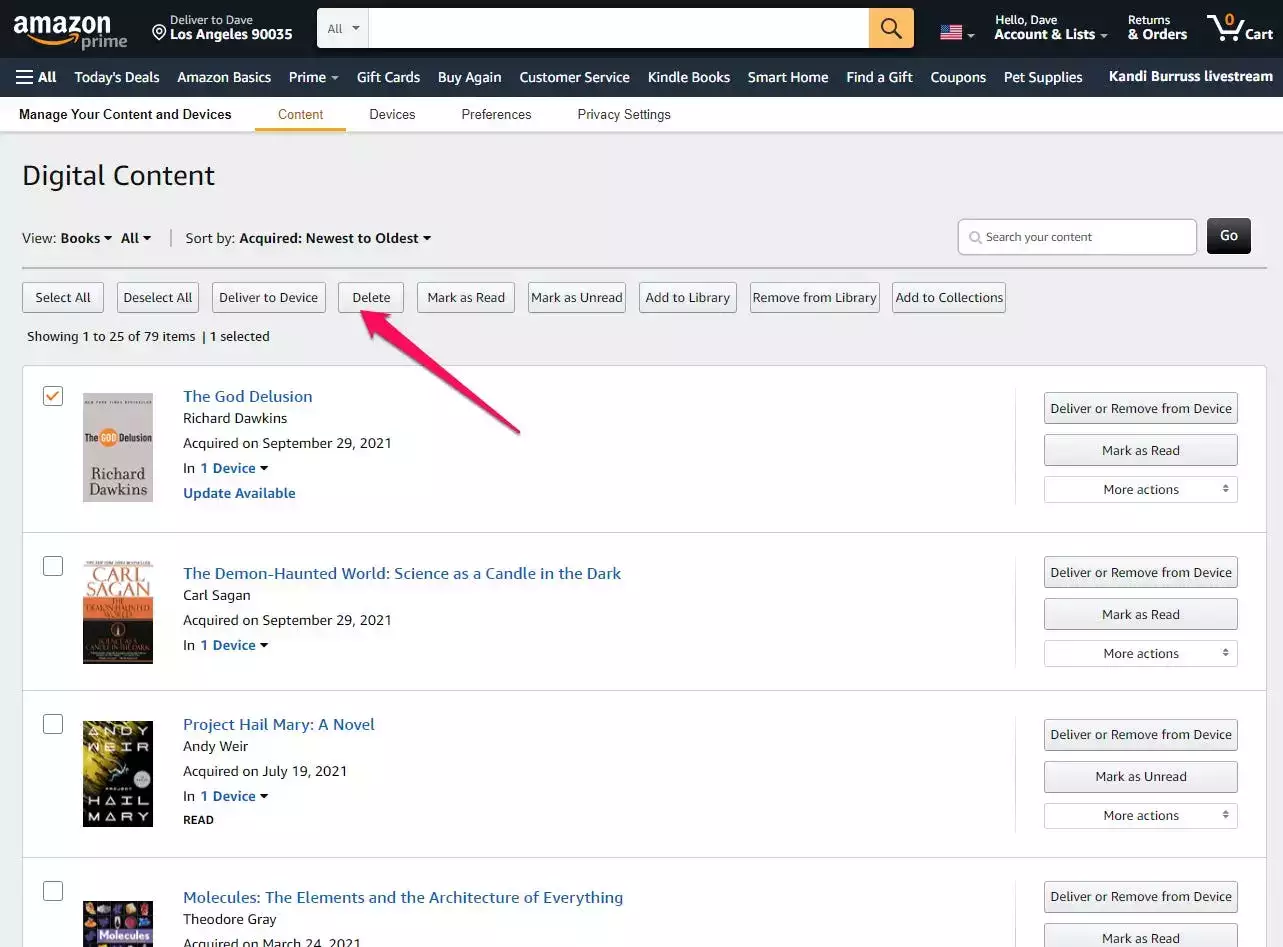This screenshot has width=1283, height=947.
Task: Expand the View Books dropdown
Action: pyautogui.click(x=86, y=238)
